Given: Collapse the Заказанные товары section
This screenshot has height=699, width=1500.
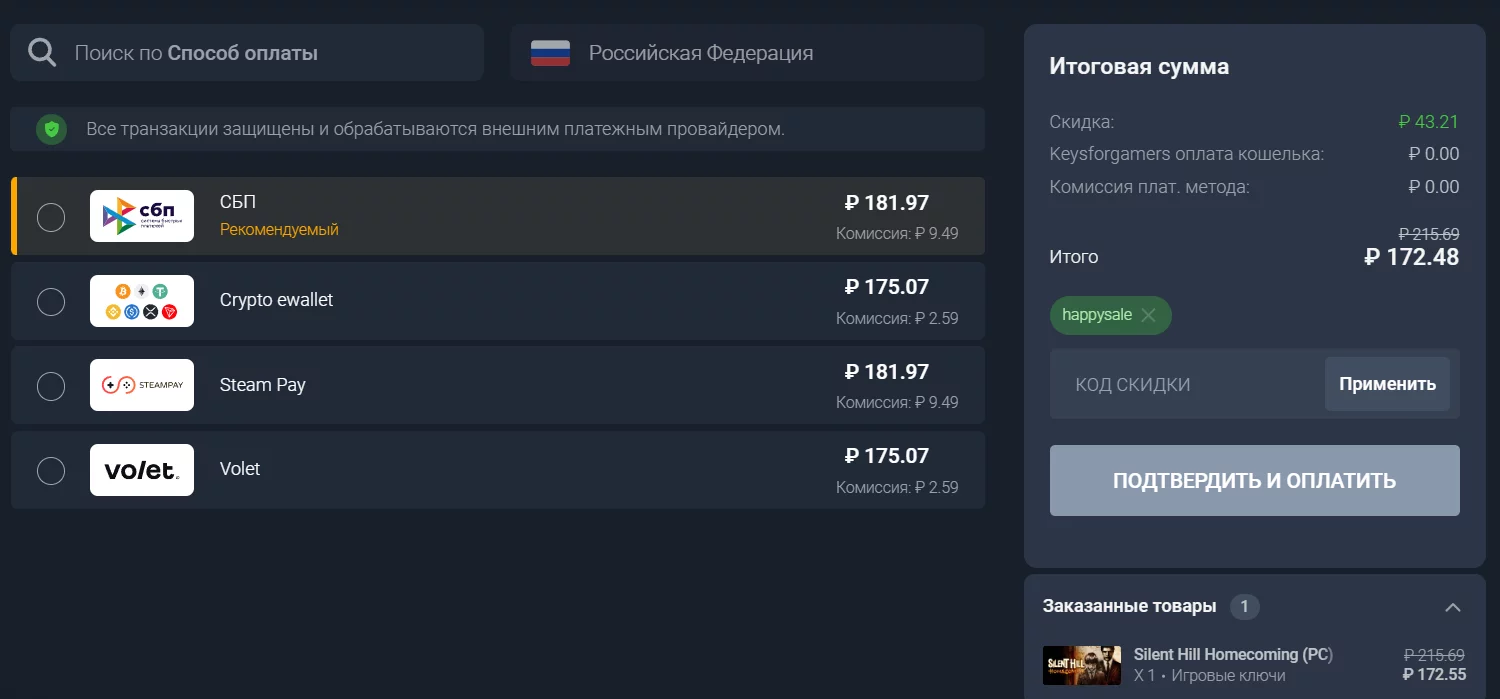Looking at the screenshot, I should point(1453,607).
